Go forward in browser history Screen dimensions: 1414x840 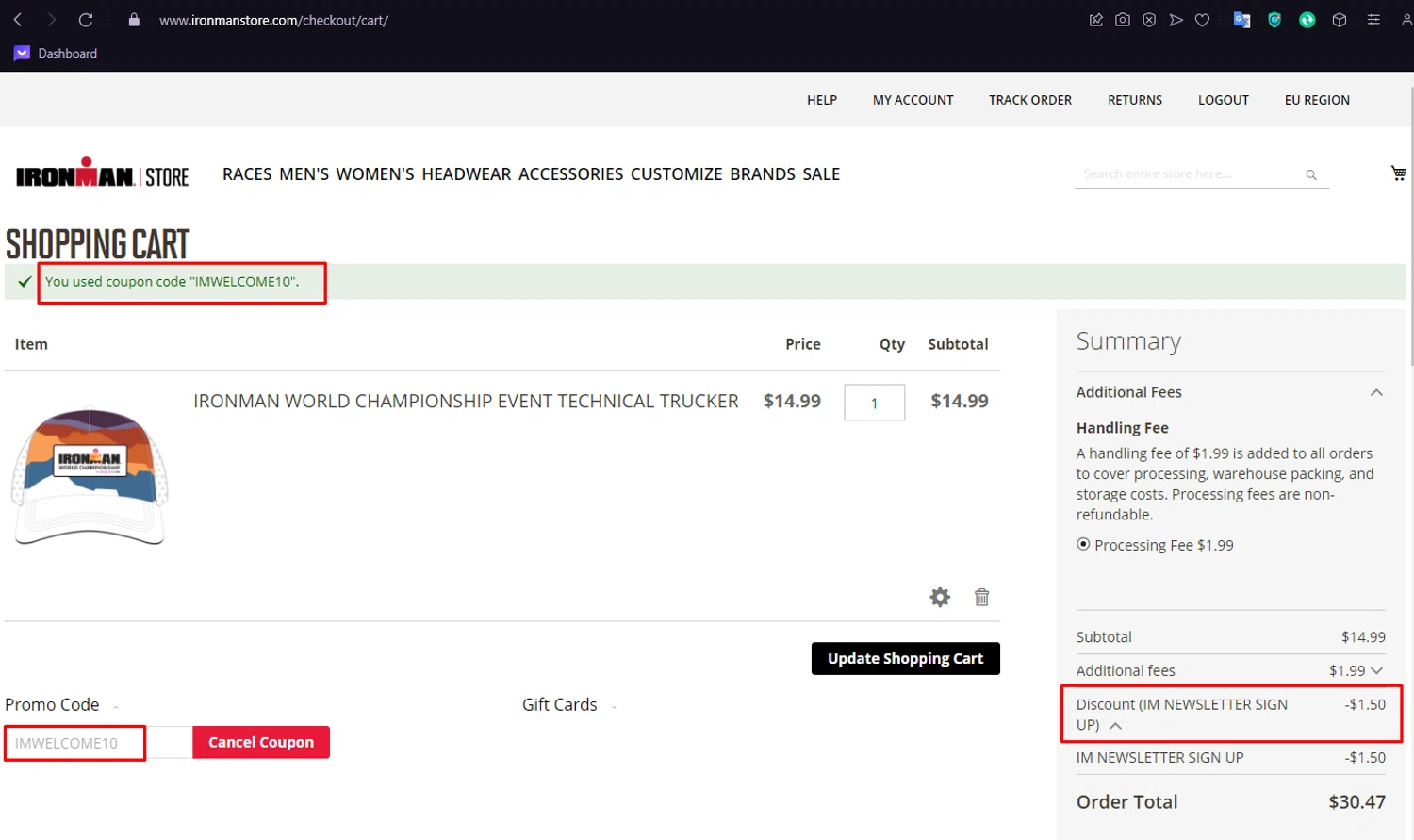(52, 20)
